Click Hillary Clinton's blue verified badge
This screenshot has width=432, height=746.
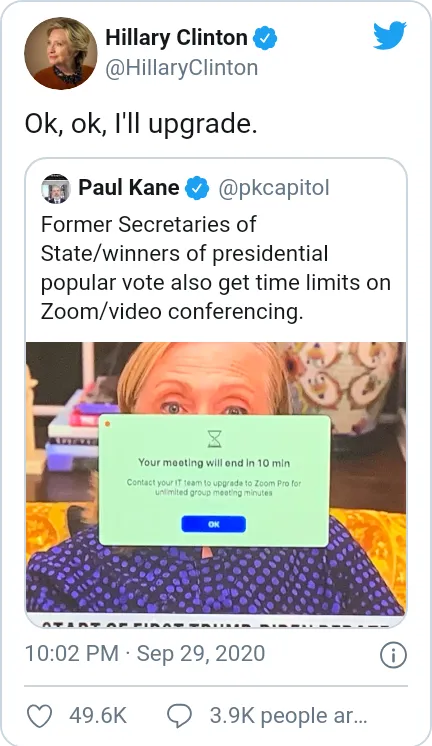click(265, 38)
